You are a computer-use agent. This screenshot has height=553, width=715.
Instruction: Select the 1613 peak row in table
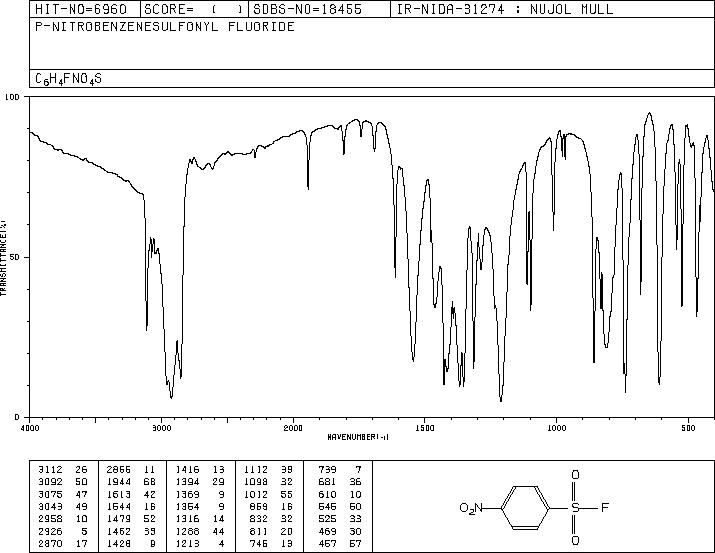click(131, 494)
